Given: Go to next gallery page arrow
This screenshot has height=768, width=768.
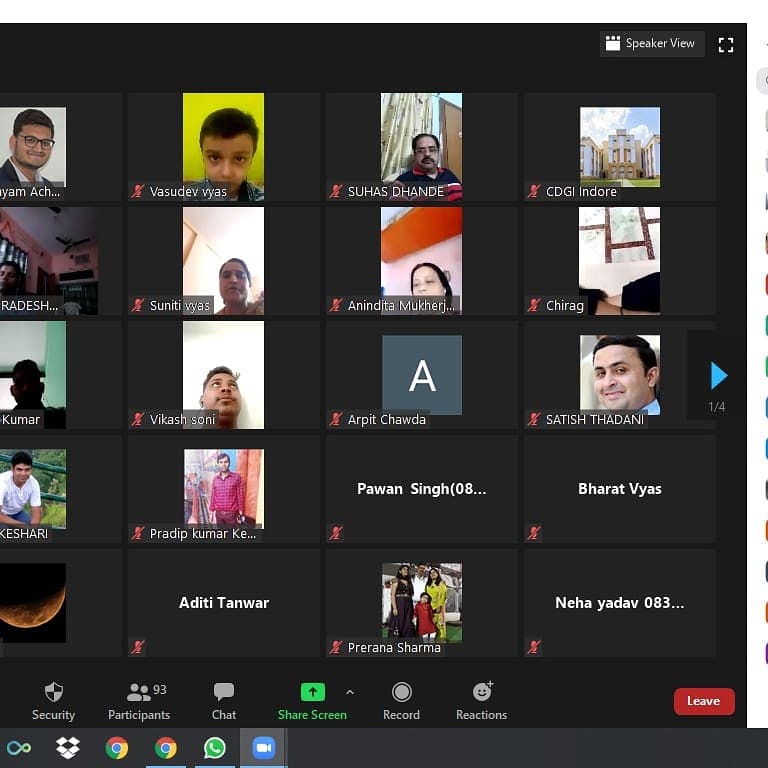Looking at the screenshot, I should (719, 376).
